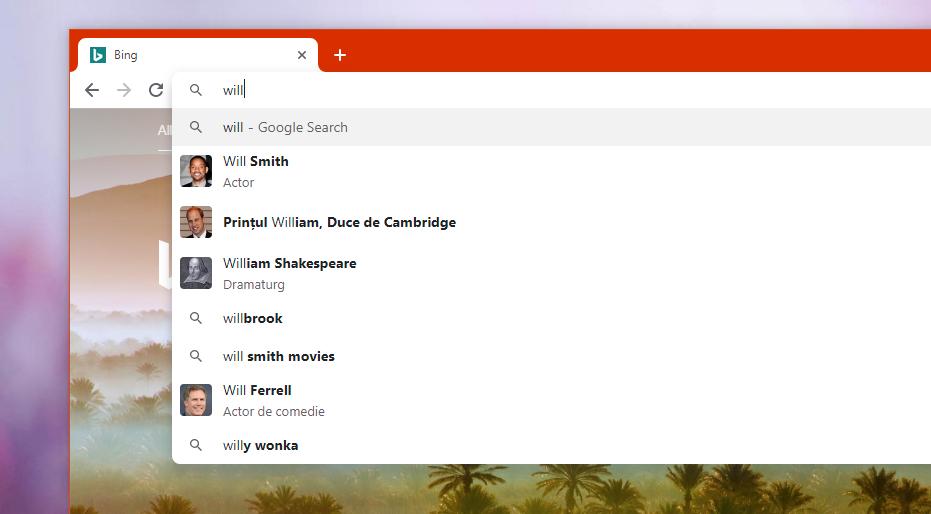Click the magnifier icon beside 'willbrook'
The width and height of the screenshot is (931, 514).
click(196, 318)
